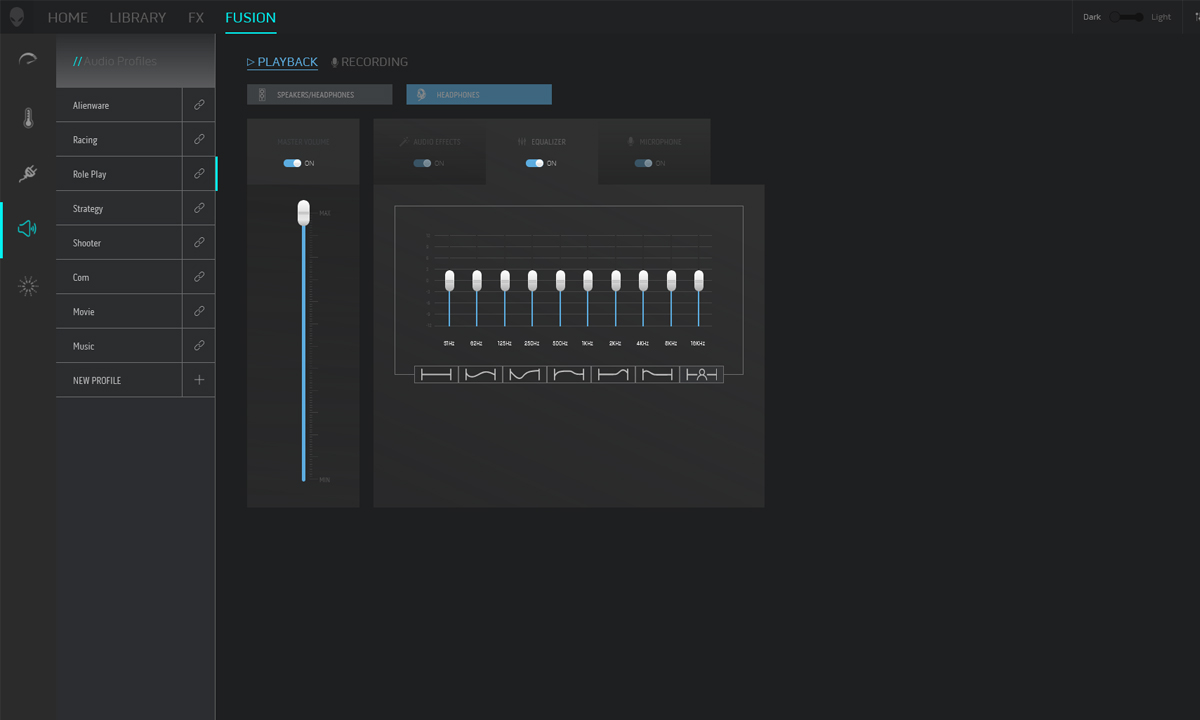Click the link icon for Shooter profile
1200x720 pixels.
199,242
